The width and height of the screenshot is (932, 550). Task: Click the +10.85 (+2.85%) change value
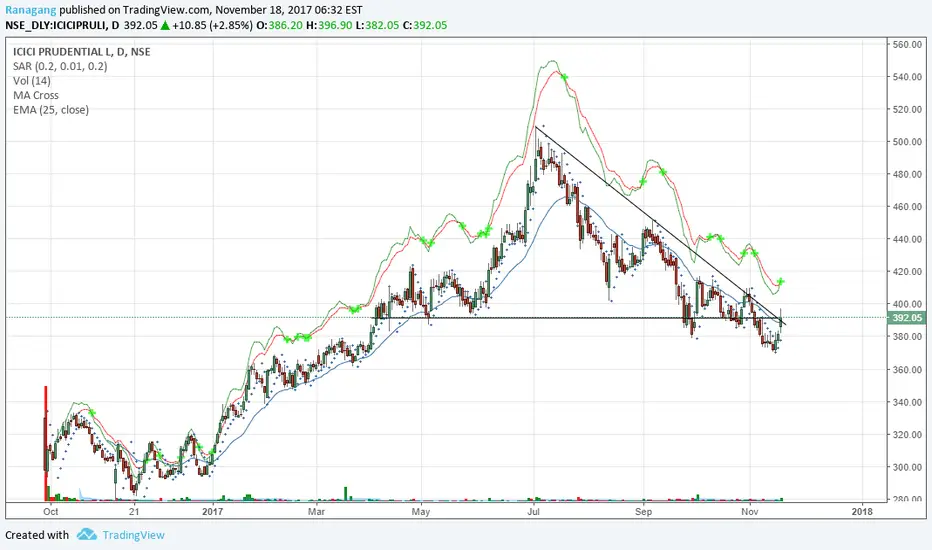point(212,25)
